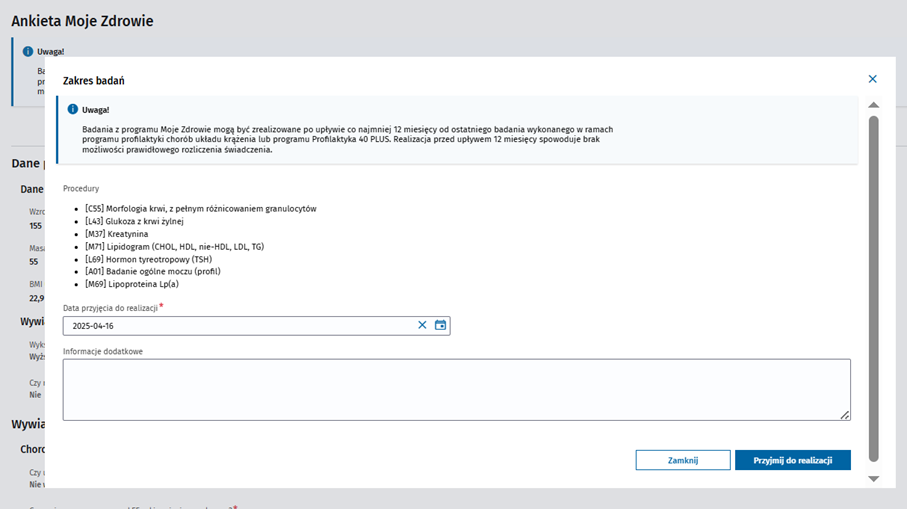This screenshot has width=907, height=509.
Task: Click the Przyjmij do realizacji button
Action: click(x=792, y=460)
